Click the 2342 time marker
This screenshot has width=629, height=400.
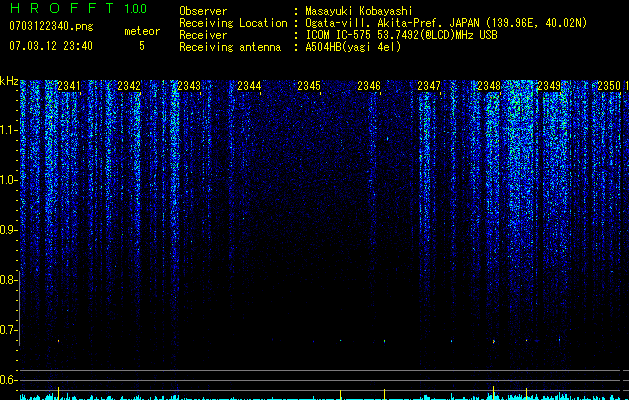[129, 86]
